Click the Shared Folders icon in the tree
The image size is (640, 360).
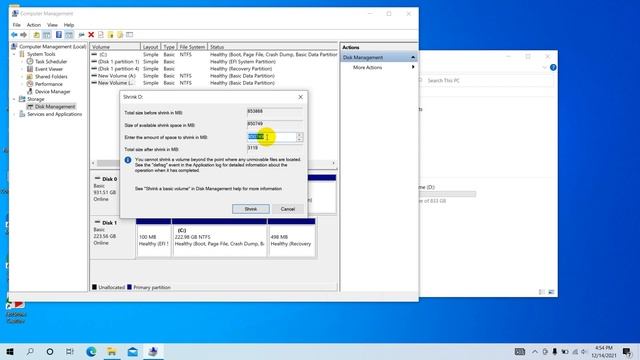pos(30,76)
